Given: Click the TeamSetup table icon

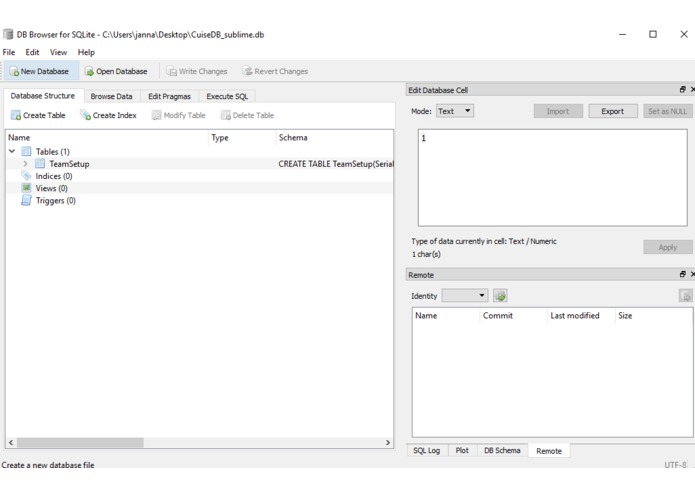Looking at the screenshot, I should pyautogui.click(x=40, y=164).
